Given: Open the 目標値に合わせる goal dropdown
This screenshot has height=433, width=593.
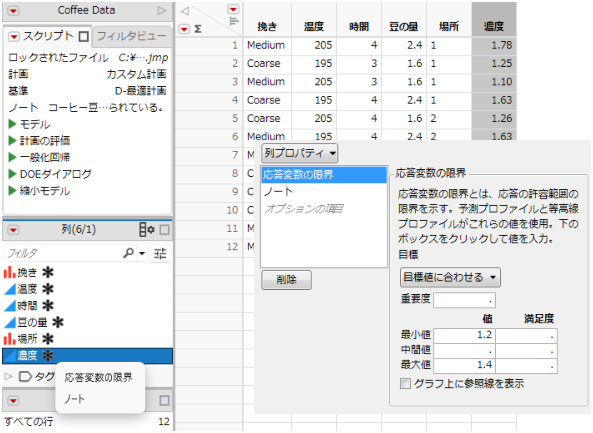Looking at the screenshot, I should pos(450,278).
